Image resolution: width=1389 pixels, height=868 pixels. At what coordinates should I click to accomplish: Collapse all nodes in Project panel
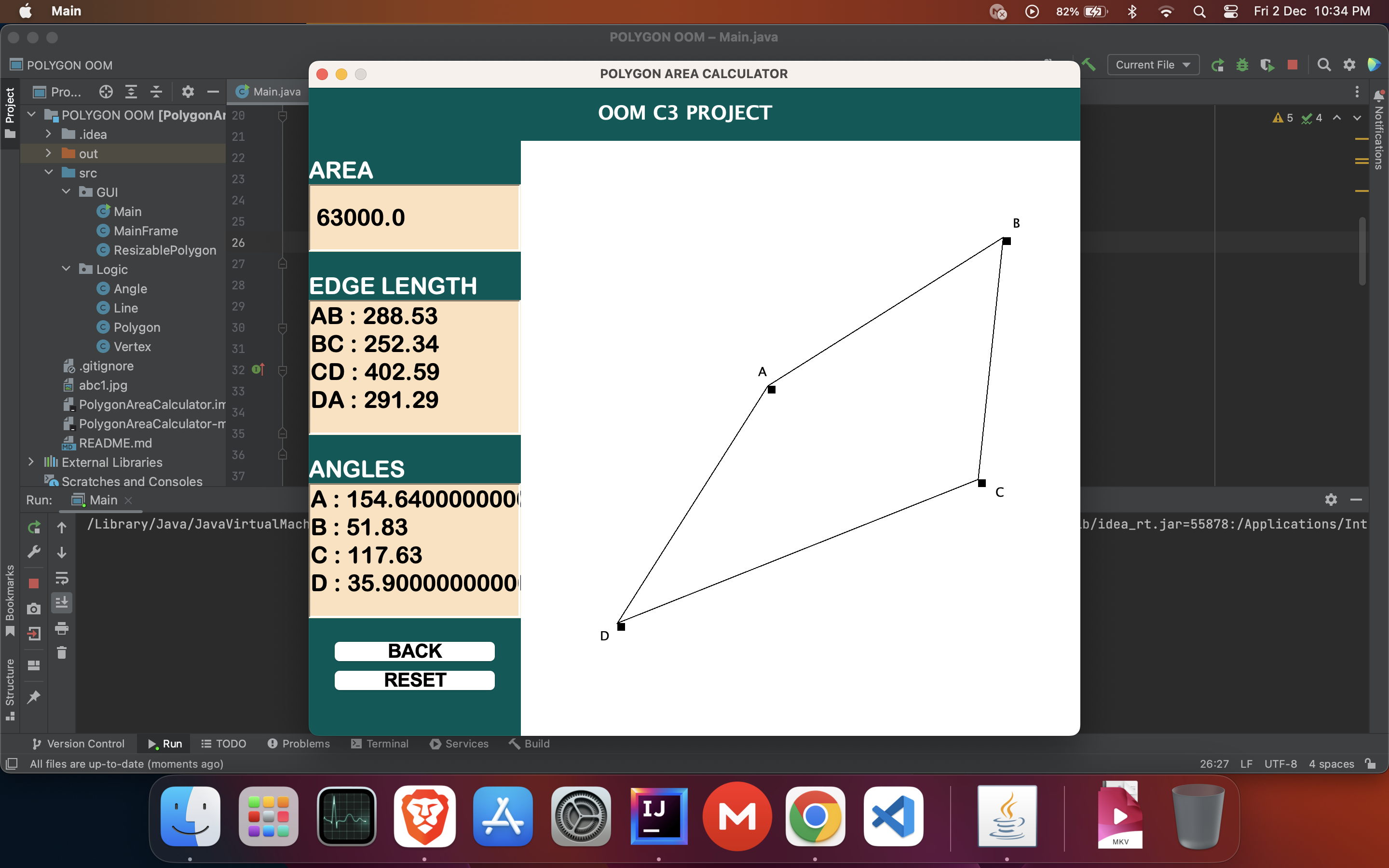tap(156, 91)
